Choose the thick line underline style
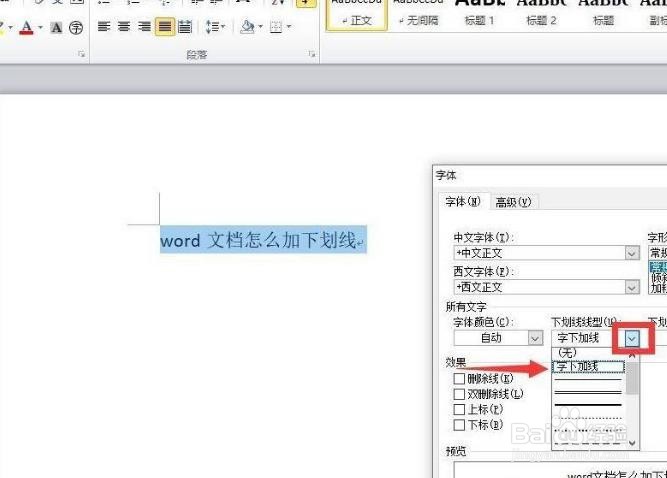 pyautogui.click(x=589, y=405)
